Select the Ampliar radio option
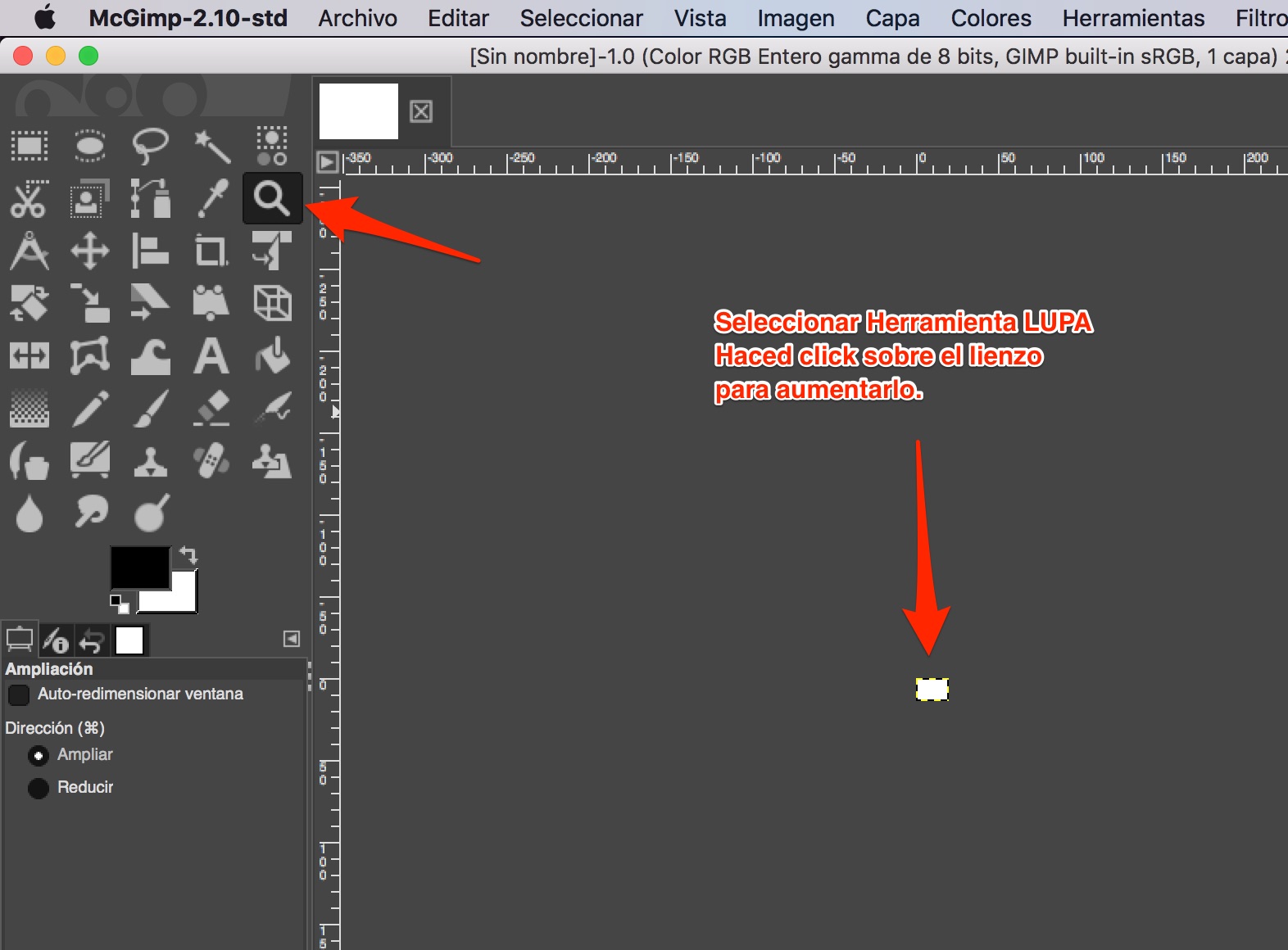The image size is (1288, 950). [38, 755]
